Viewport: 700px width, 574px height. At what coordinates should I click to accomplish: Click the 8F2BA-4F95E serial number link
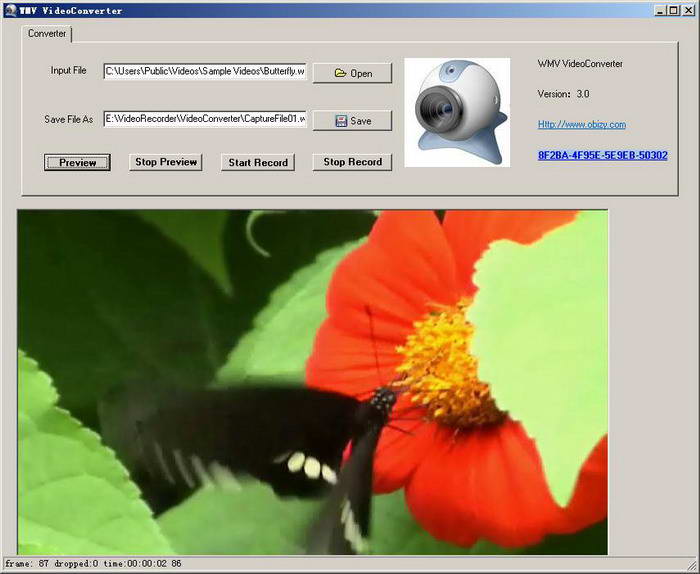pyautogui.click(x=603, y=155)
